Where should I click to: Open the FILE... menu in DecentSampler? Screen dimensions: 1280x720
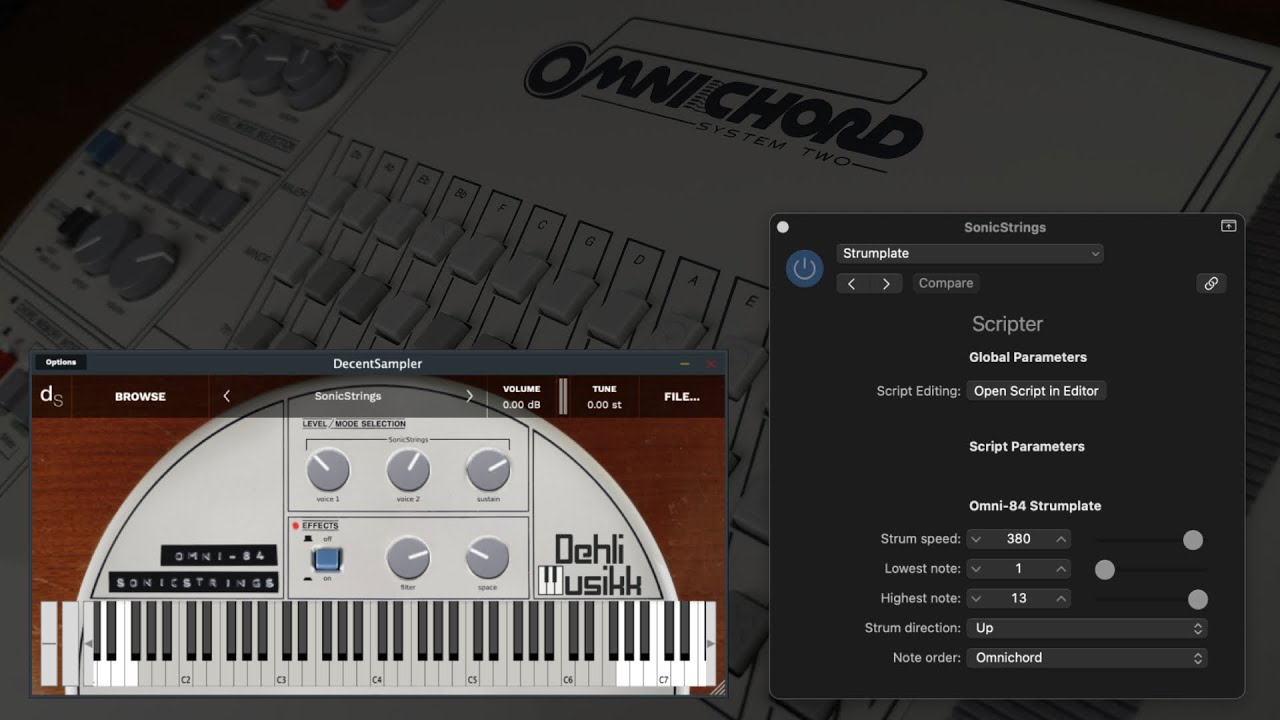point(682,397)
